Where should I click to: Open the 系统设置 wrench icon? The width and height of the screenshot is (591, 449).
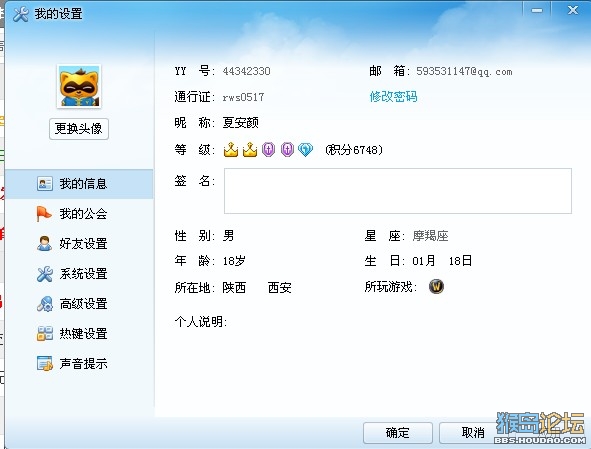(45, 274)
